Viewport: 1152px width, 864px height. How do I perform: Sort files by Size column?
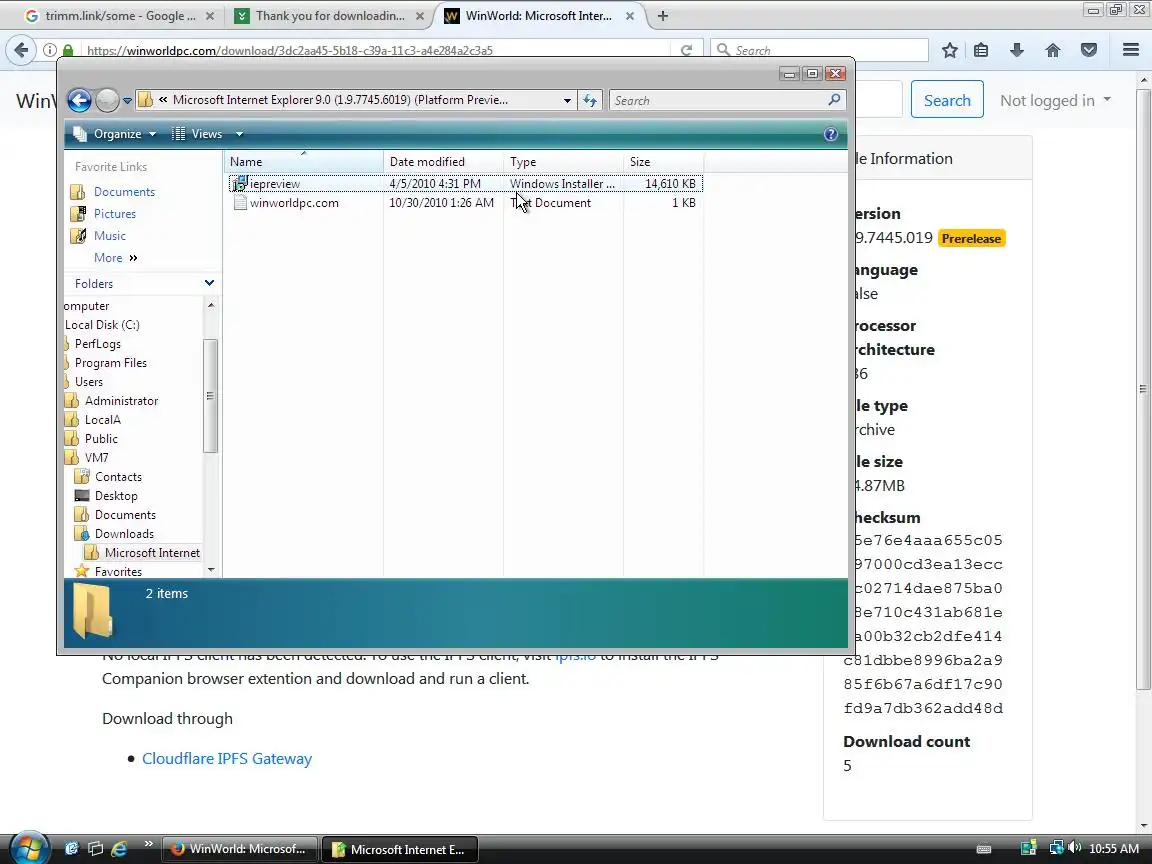[x=663, y=162]
